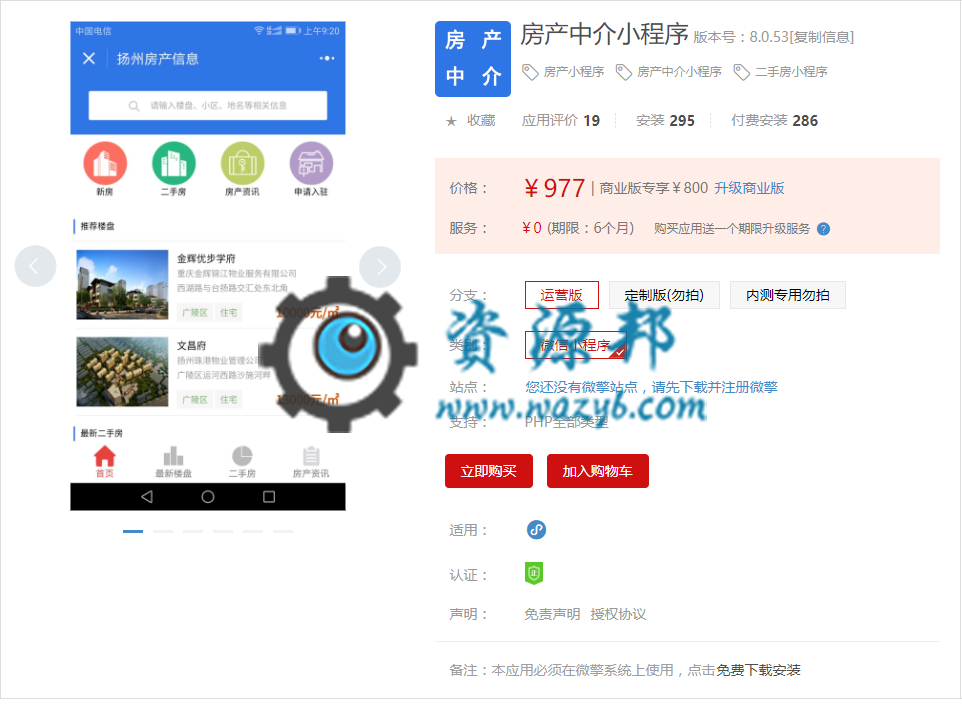
Task: Click the 立即购买 button
Action: pyautogui.click(x=488, y=471)
